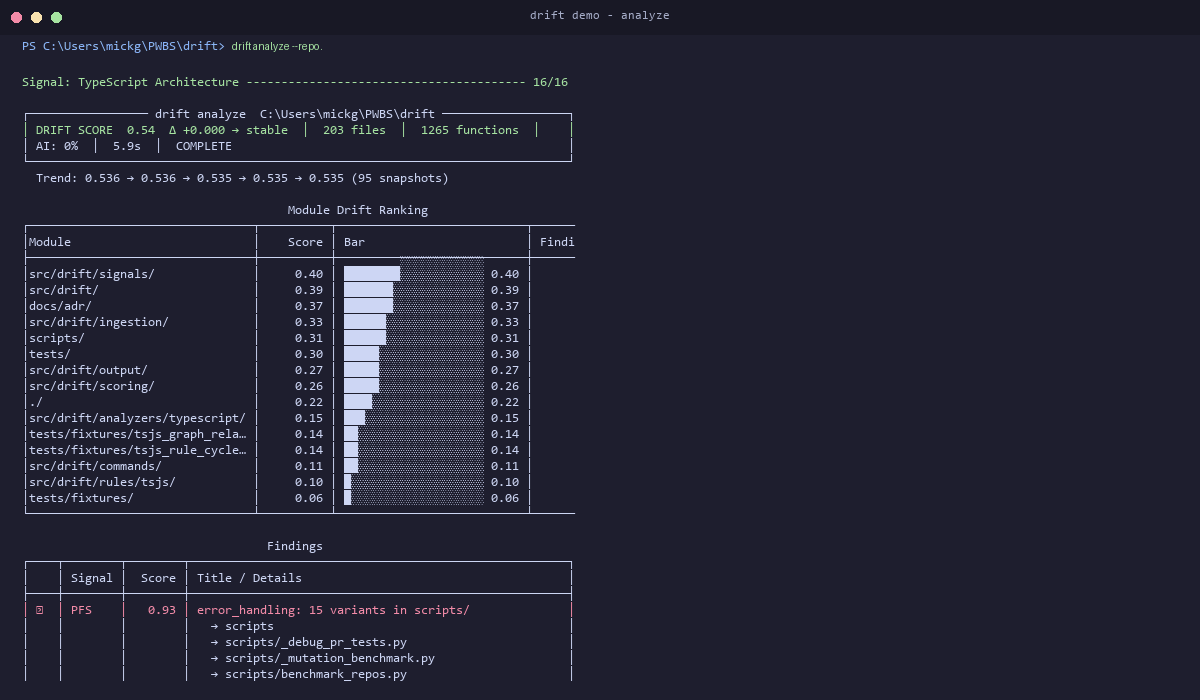Click the PFS finding severity icon
Image resolution: width=1200 pixels, height=700 pixels.
pyautogui.click(x=41, y=609)
